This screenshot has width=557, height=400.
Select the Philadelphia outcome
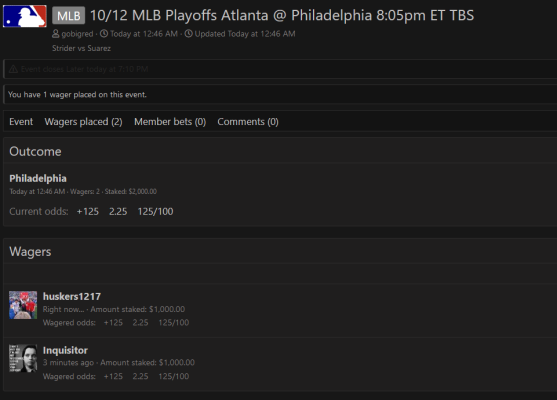[x=38, y=178]
